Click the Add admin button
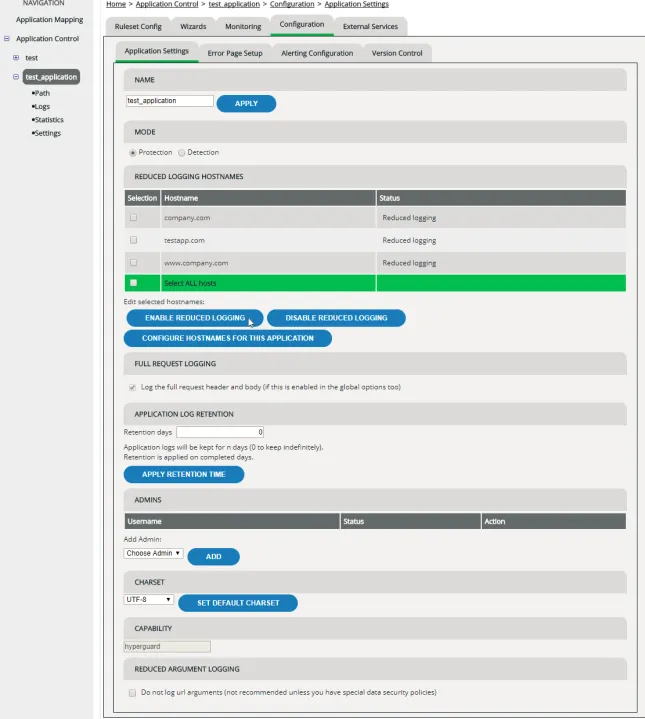645x719 pixels. [214, 557]
